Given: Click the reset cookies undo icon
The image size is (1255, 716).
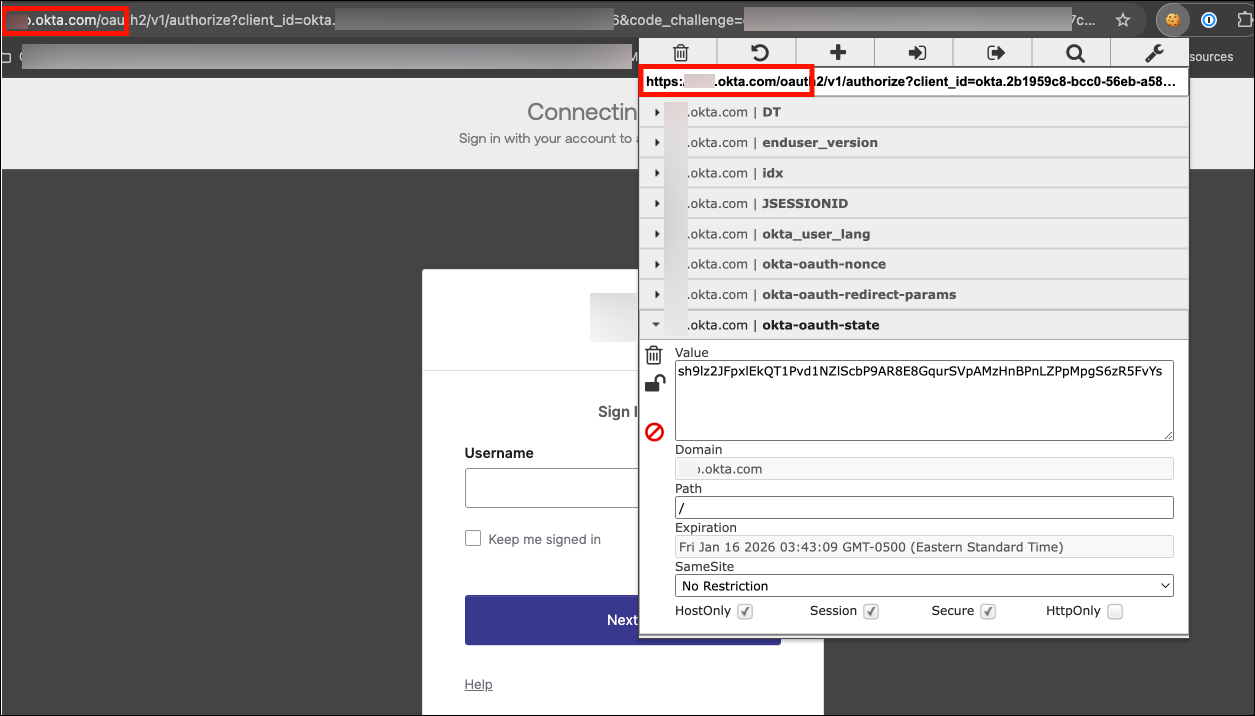Looking at the screenshot, I should click(758, 53).
